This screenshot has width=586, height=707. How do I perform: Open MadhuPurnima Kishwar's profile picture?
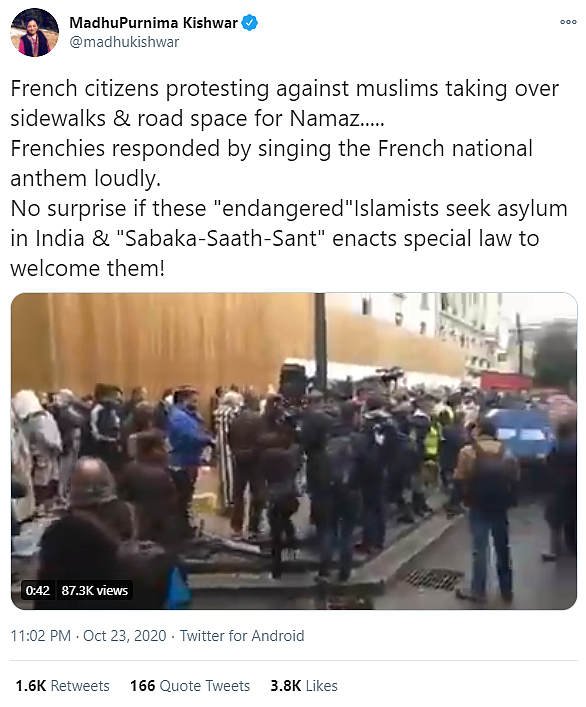coord(34,32)
